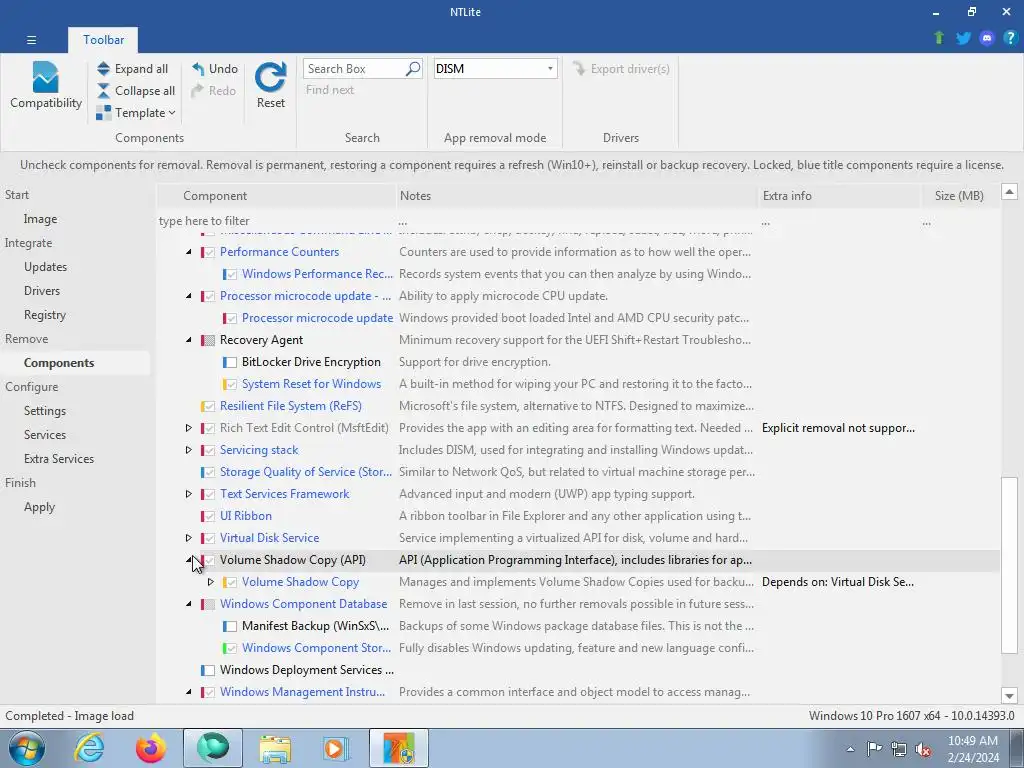Open the Updates page
This screenshot has width=1024, height=768.
point(46,266)
